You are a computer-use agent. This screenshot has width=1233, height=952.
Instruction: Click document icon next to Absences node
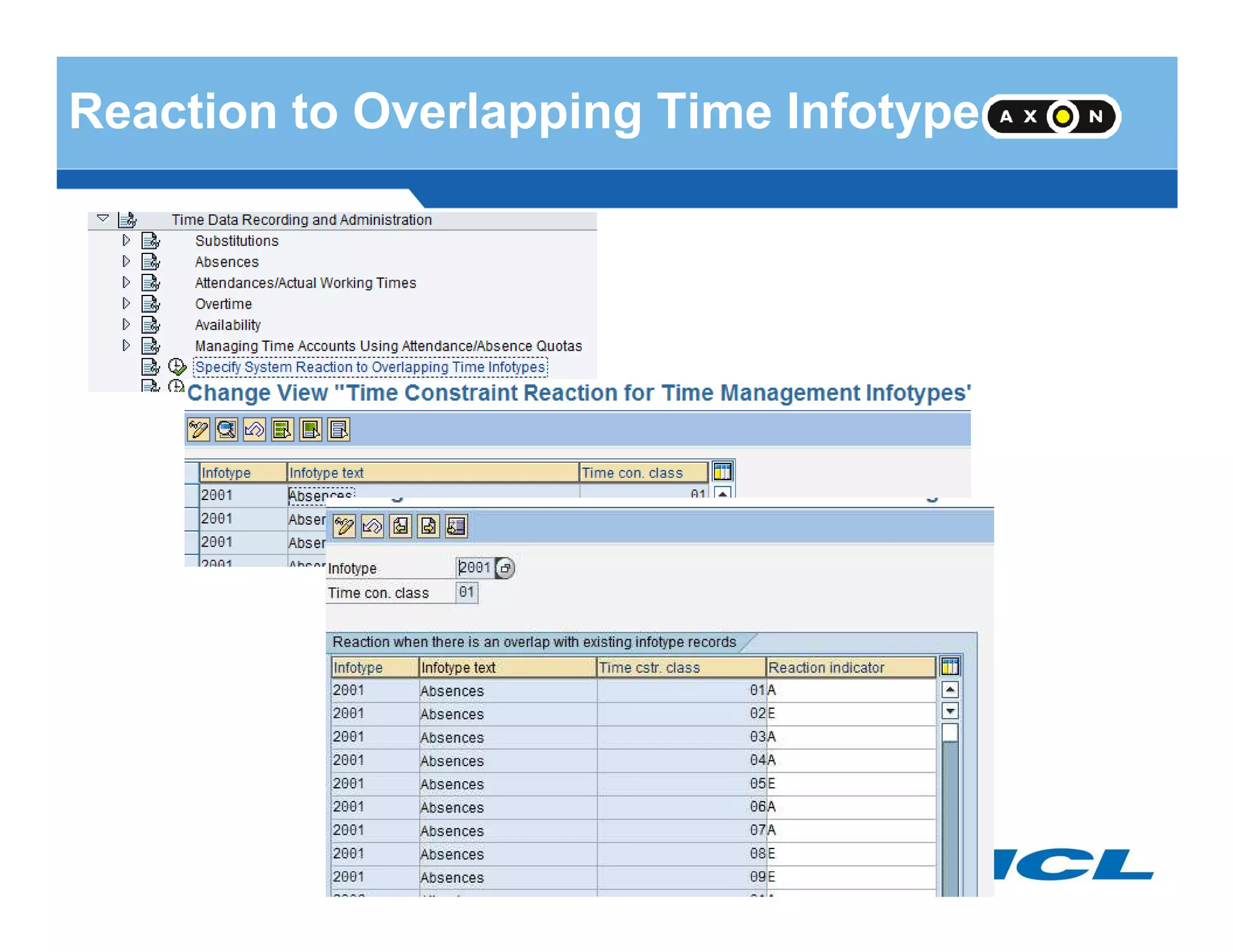[x=151, y=262]
